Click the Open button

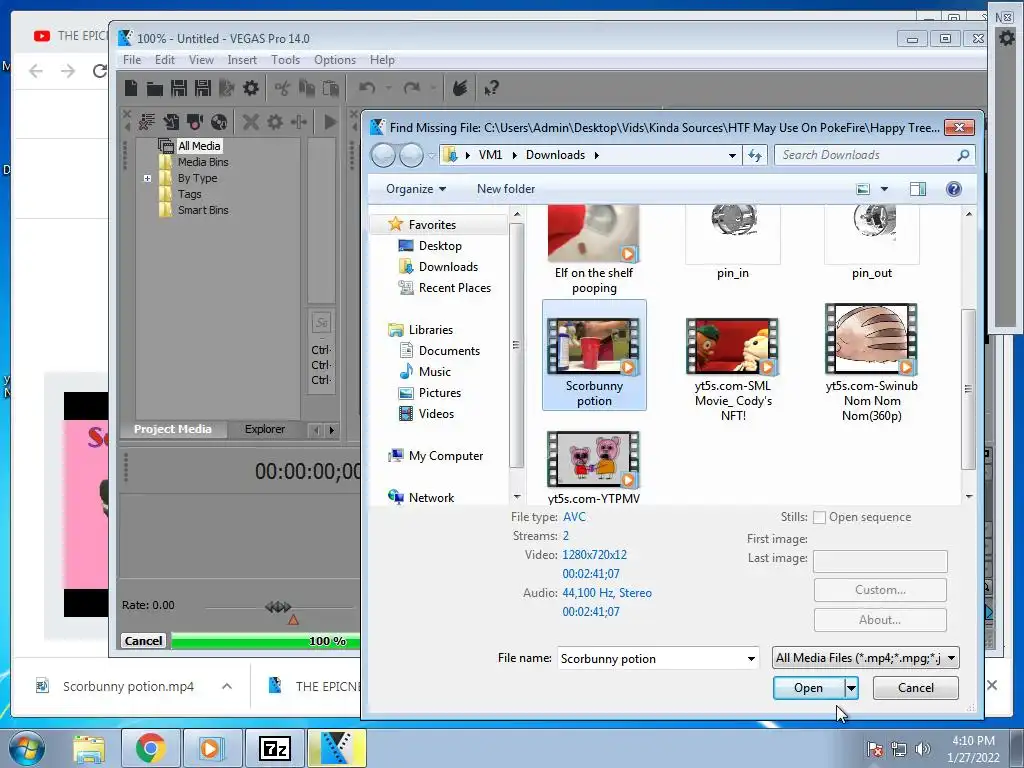pos(808,688)
